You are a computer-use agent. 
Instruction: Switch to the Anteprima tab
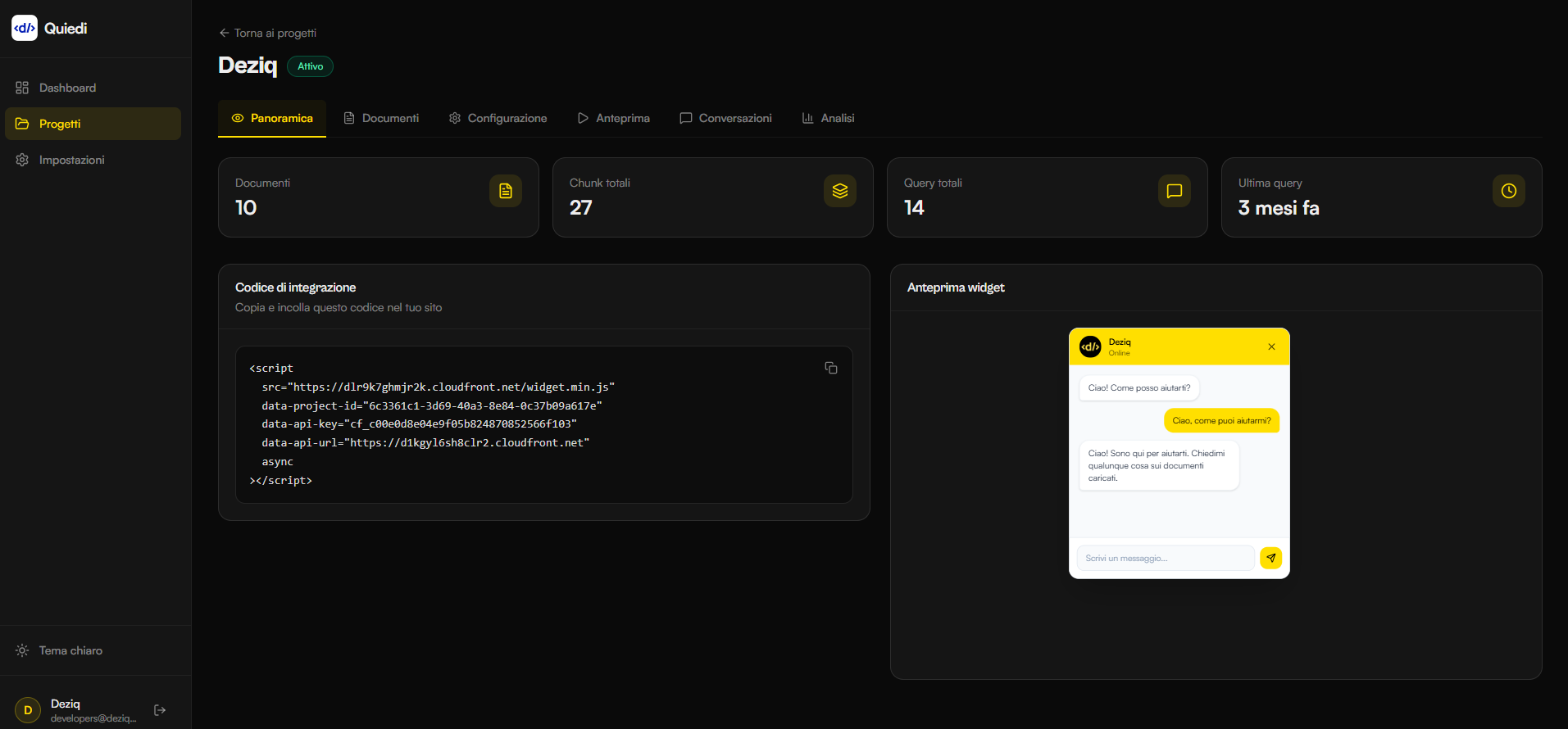(614, 118)
